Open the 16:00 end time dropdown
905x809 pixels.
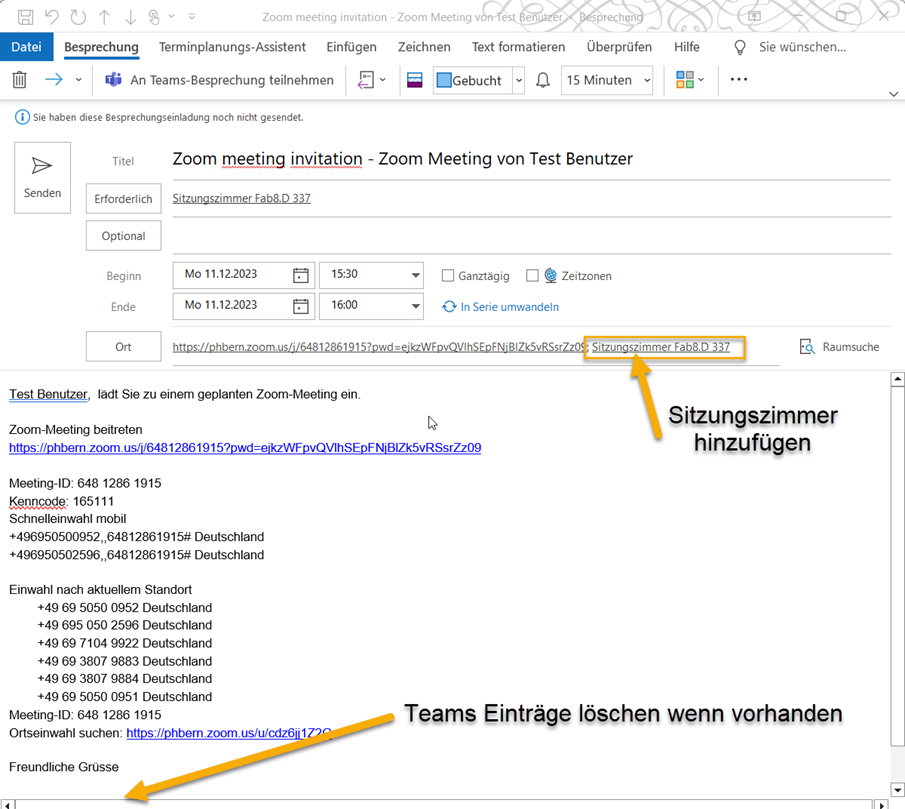click(x=415, y=306)
